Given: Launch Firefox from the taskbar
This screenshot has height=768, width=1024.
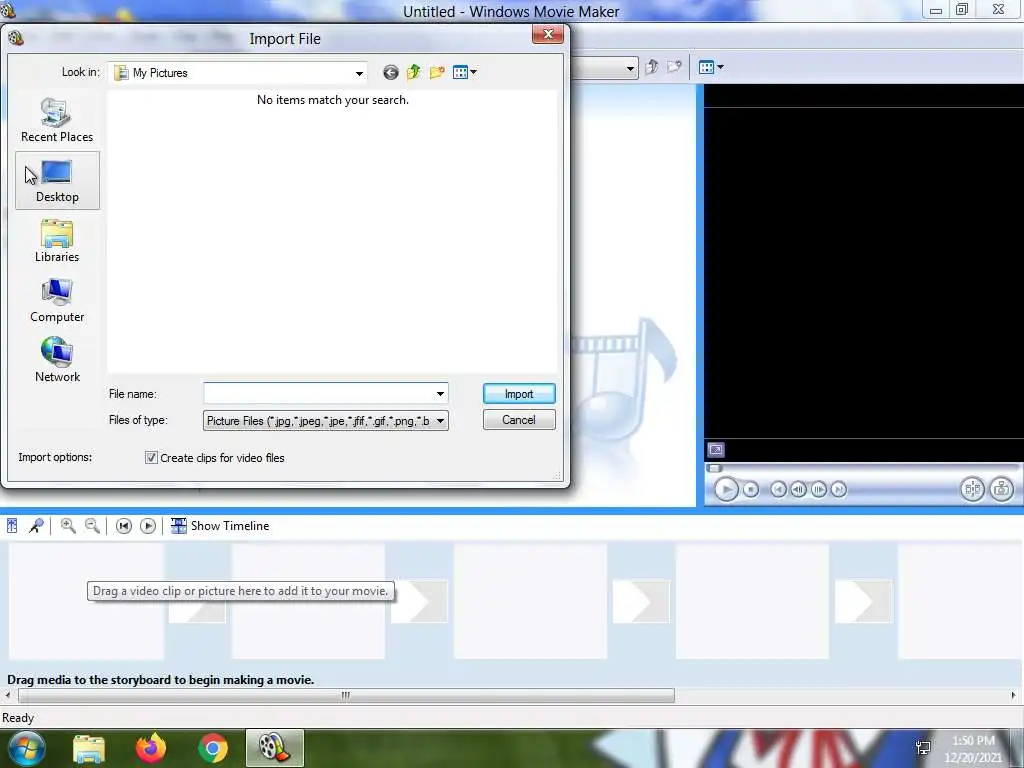Looking at the screenshot, I should tap(151, 748).
